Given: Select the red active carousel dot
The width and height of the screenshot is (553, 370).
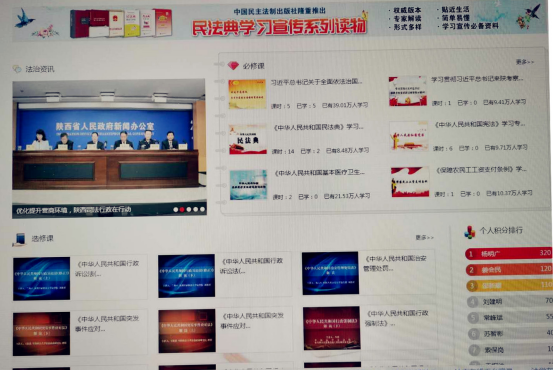Looking at the screenshot, I should pos(182,210).
